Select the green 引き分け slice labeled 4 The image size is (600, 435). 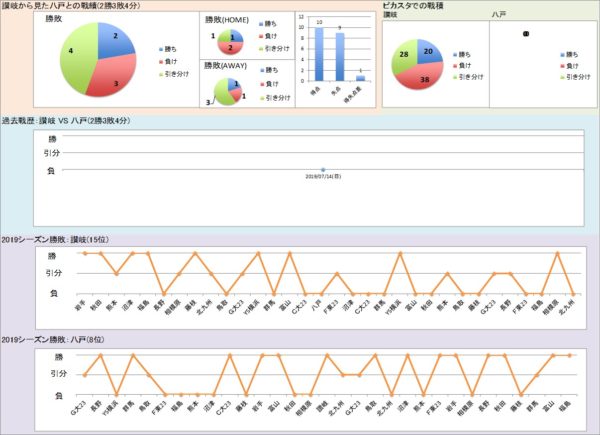(x=74, y=55)
